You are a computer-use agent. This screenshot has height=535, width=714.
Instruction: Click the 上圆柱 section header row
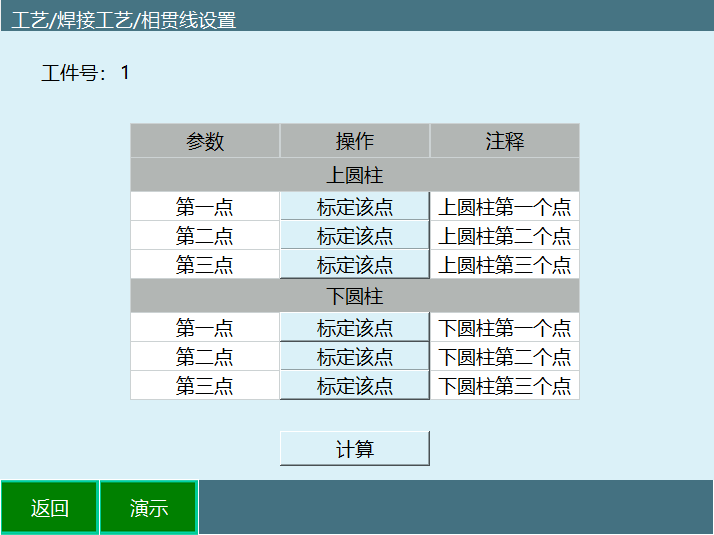tap(355, 175)
